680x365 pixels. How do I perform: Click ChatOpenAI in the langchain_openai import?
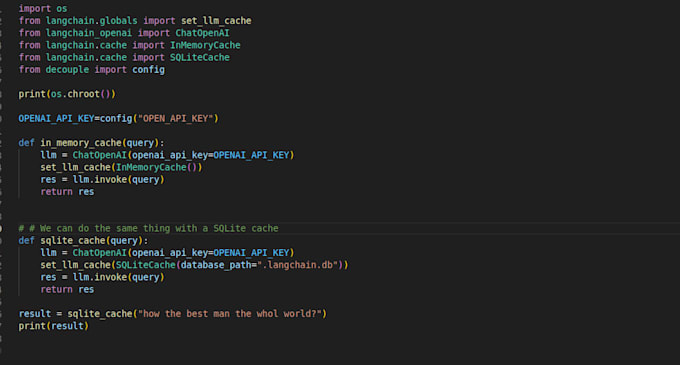[202, 33]
